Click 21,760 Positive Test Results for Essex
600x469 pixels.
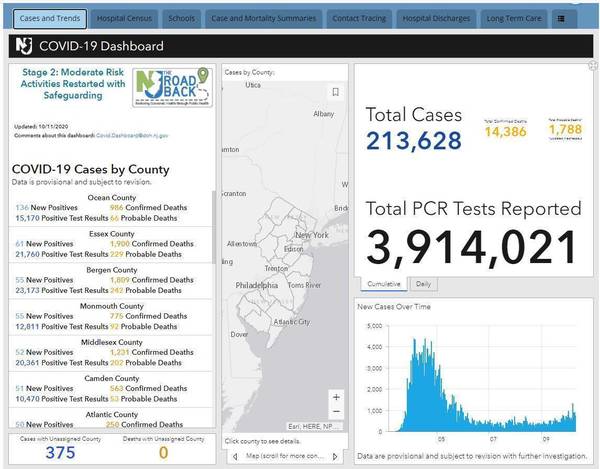coord(62,254)
